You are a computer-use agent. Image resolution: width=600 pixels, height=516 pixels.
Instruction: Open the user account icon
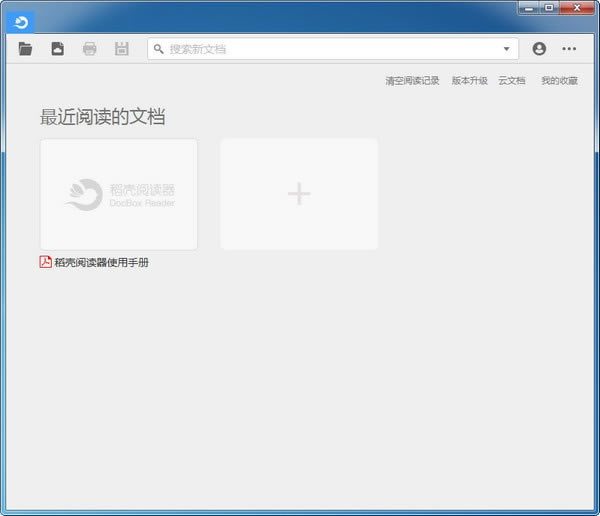540,49
